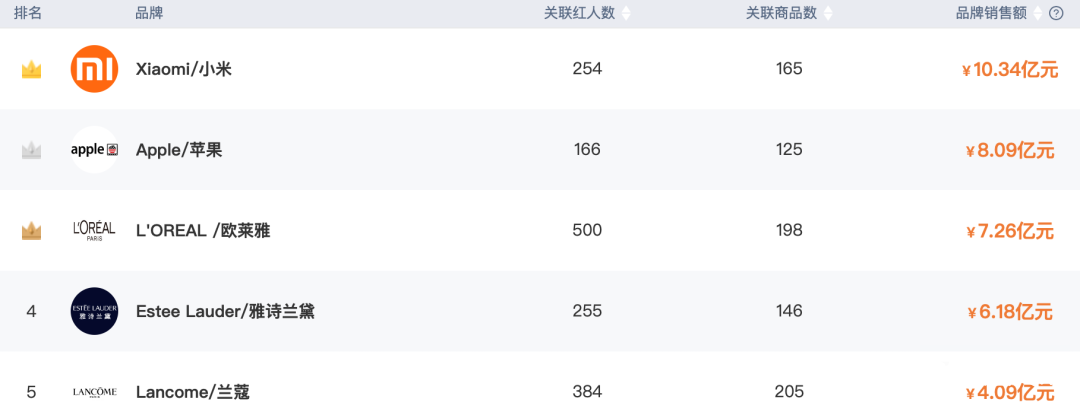The height and width of the screenshot is (418, 1080).
Task: Click the 品牌 column header
Action: (x=149, y=13)
